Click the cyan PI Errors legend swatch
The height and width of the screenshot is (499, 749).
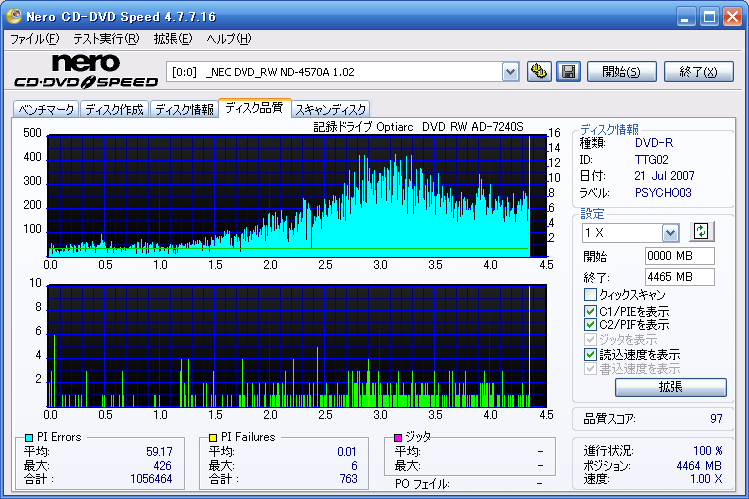click(x=29, y=437)
